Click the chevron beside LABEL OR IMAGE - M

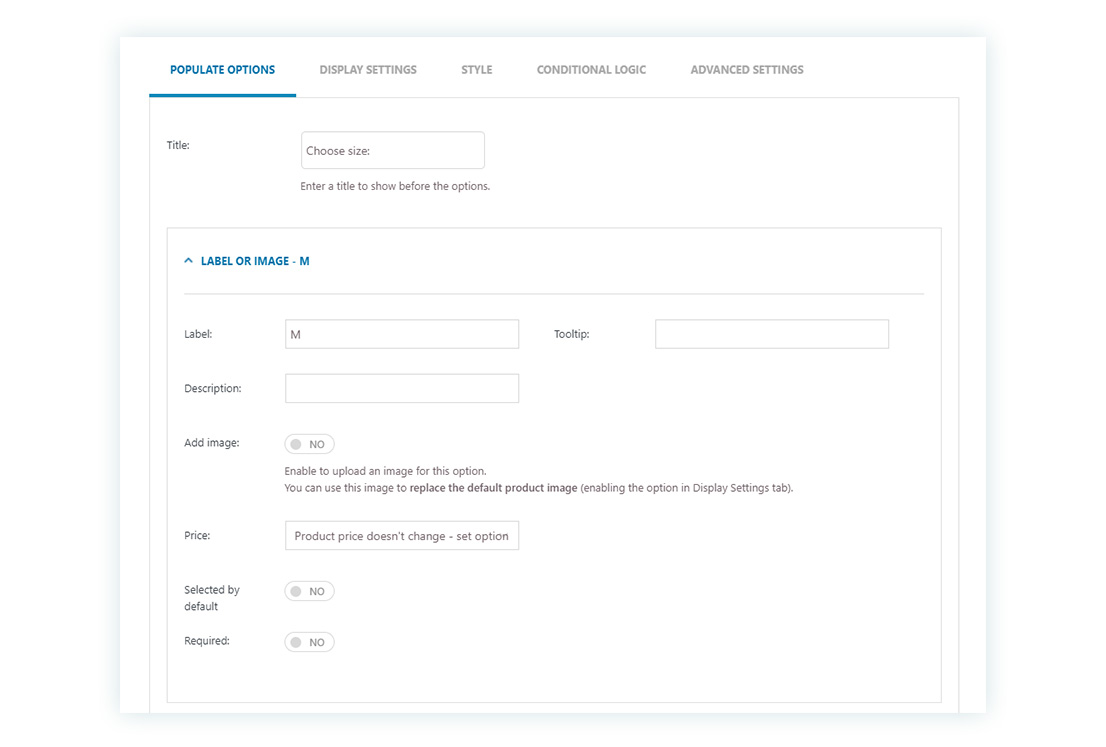point(188,260)
